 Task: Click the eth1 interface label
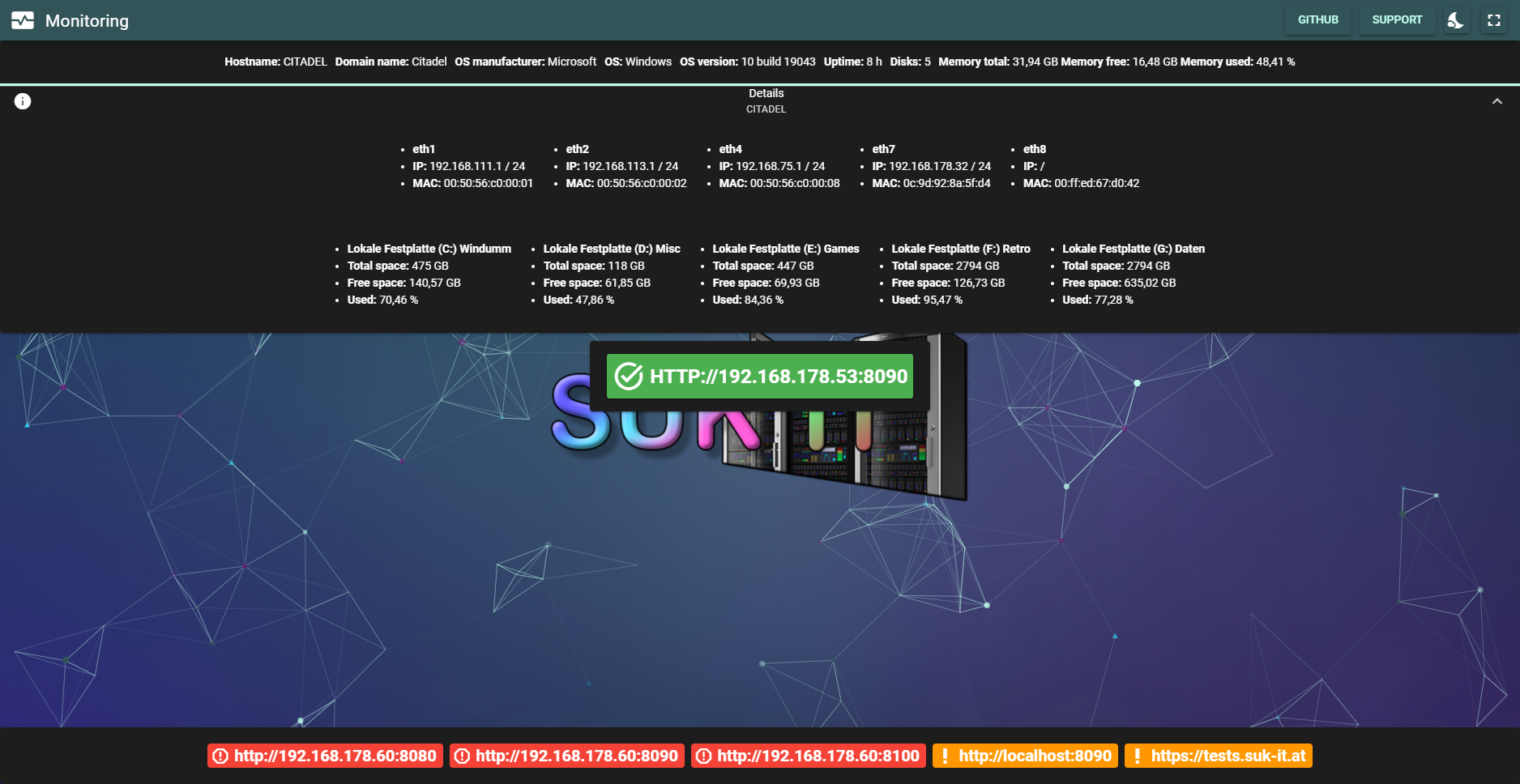click(424, 149)
